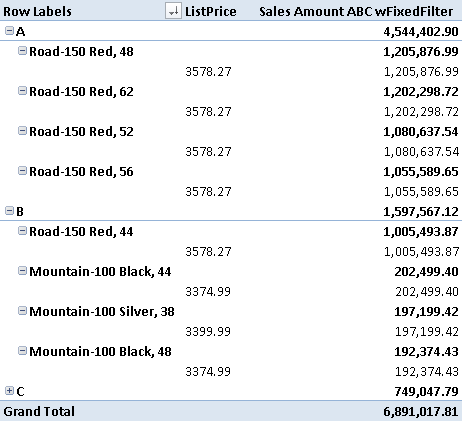462x421 pixels.
Task: Collapse Road-150 Red, 62 row
Action: pos(22,91)
